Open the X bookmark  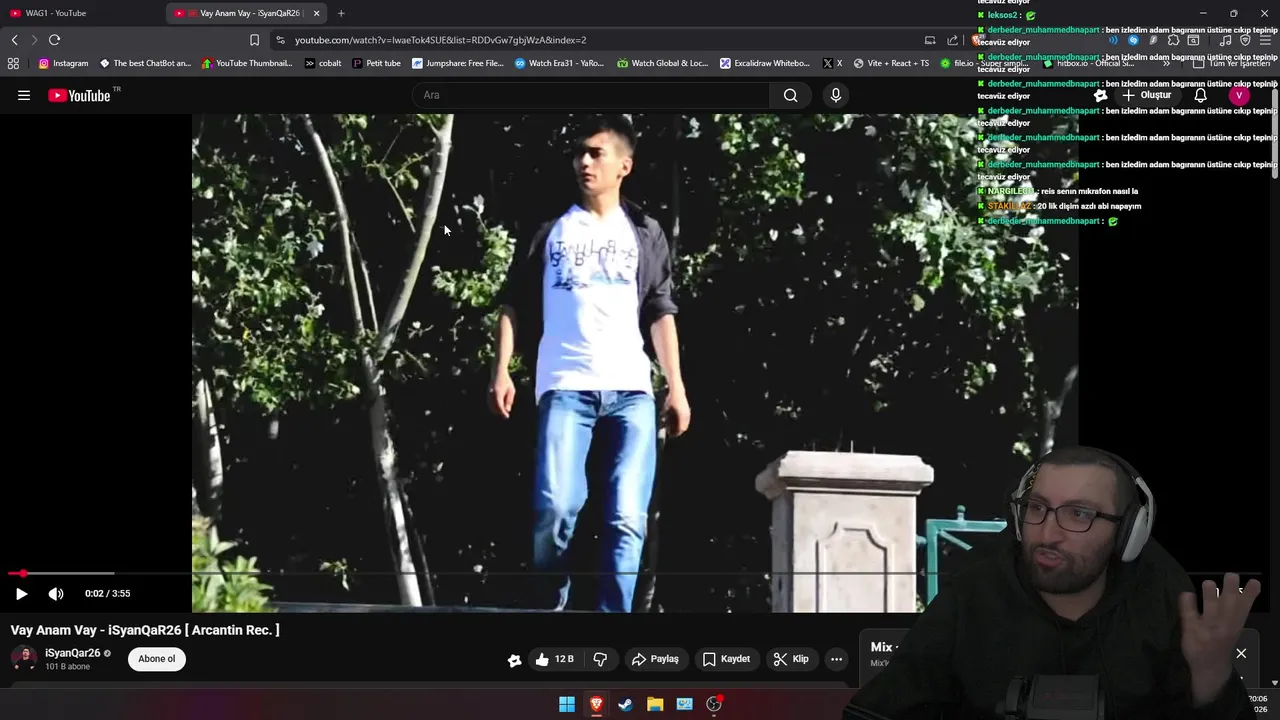click(x=832, y=63)
